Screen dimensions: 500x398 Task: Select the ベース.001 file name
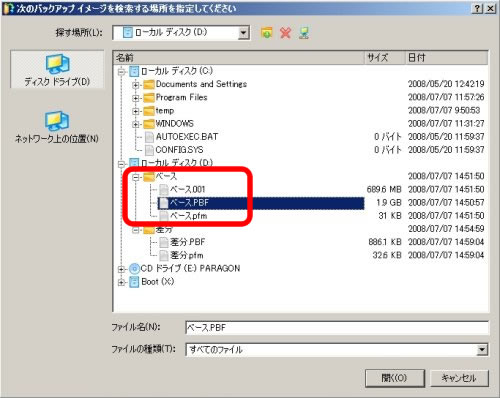[x=187, y=190]
